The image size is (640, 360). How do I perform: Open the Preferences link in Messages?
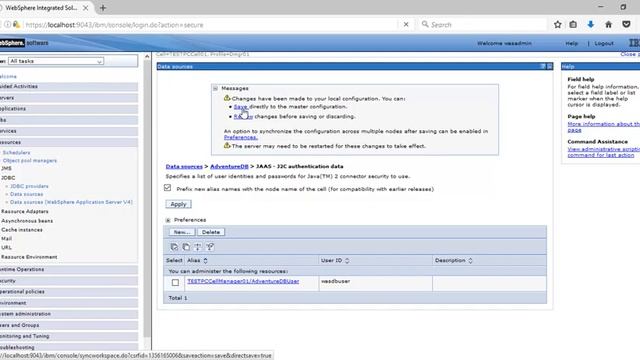coord(240,138)
